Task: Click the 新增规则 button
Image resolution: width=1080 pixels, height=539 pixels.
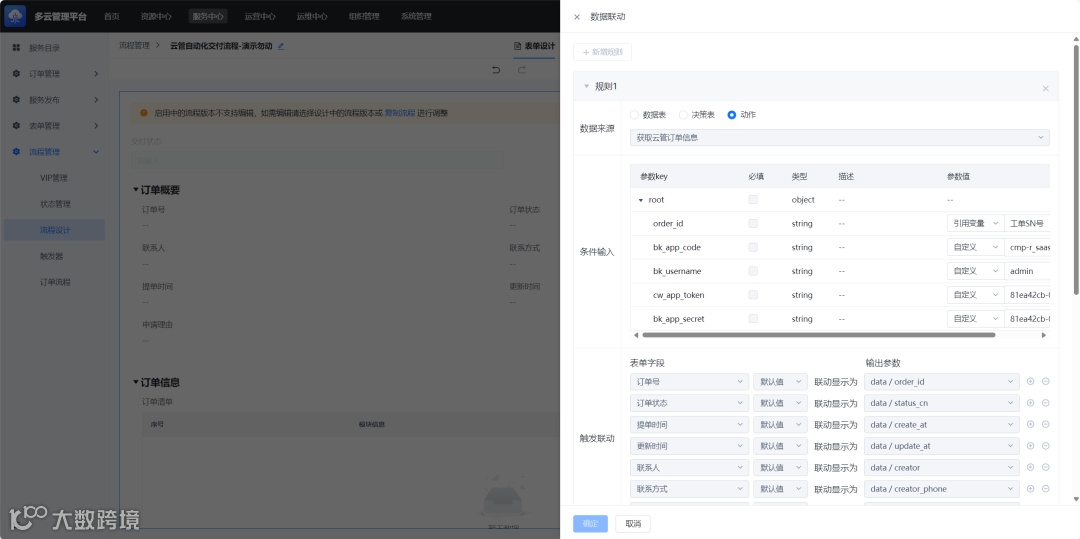Action: point(602,52)
